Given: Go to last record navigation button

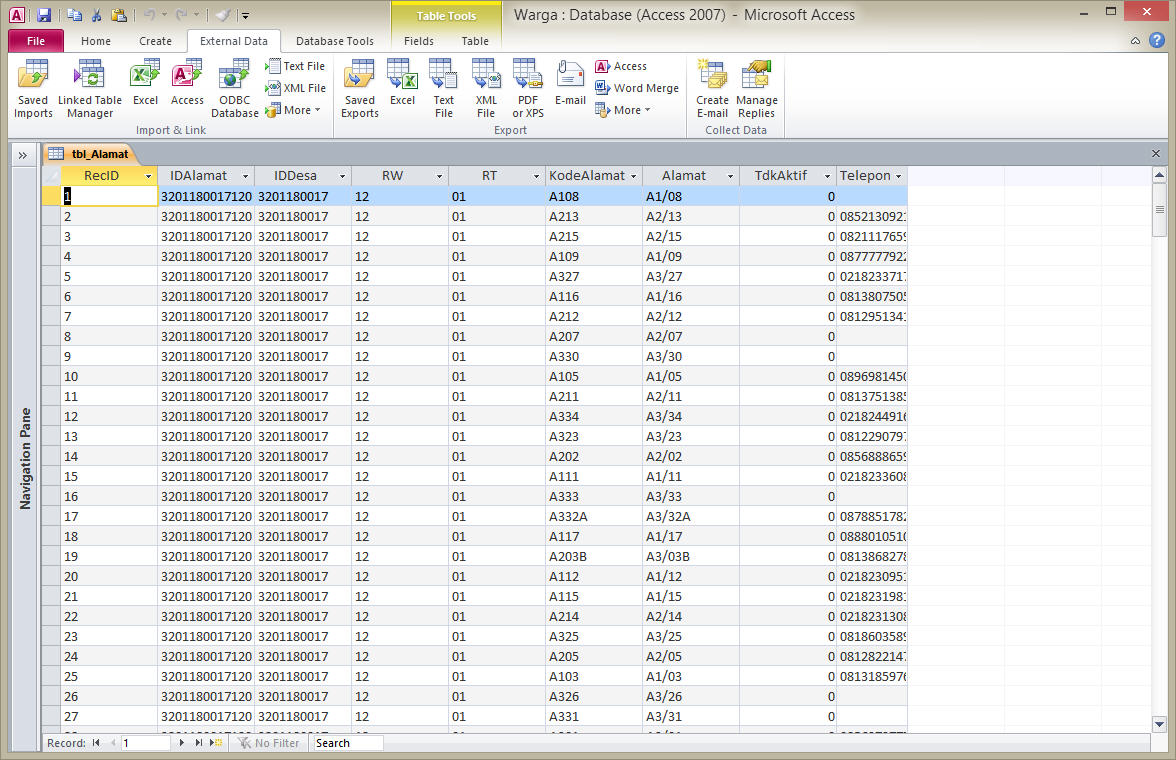Looking at the screenshot, I should tap(199, 743).
